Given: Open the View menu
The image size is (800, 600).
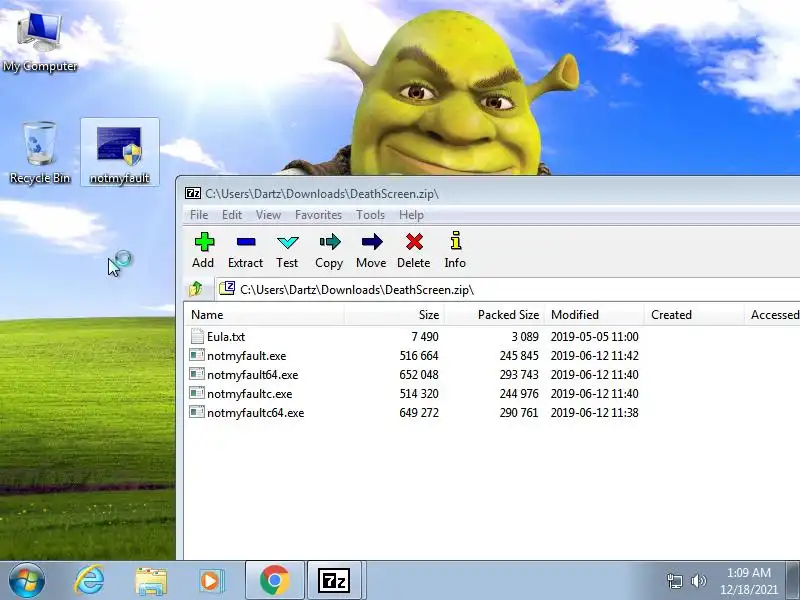Looking at the screenshot, I should 268,215.
